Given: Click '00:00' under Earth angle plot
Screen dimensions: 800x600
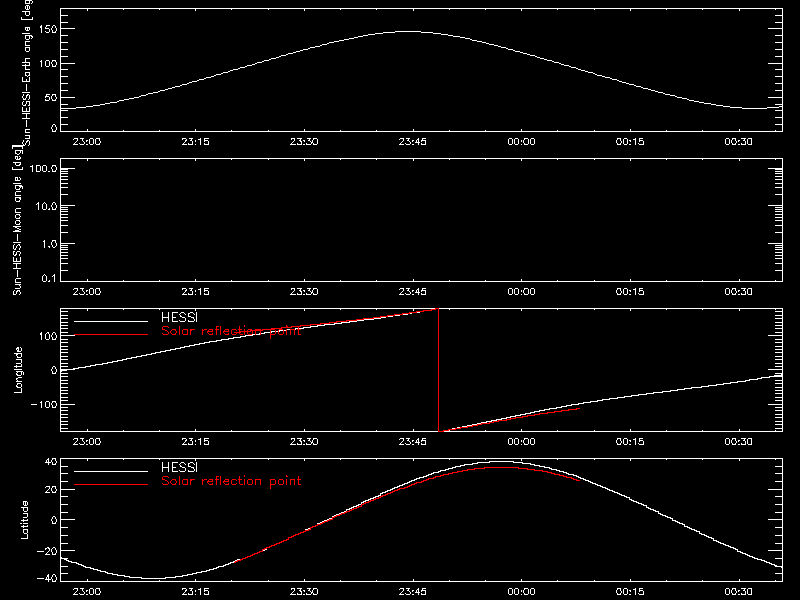Looking at the screenshot, I should coord(521,142).
